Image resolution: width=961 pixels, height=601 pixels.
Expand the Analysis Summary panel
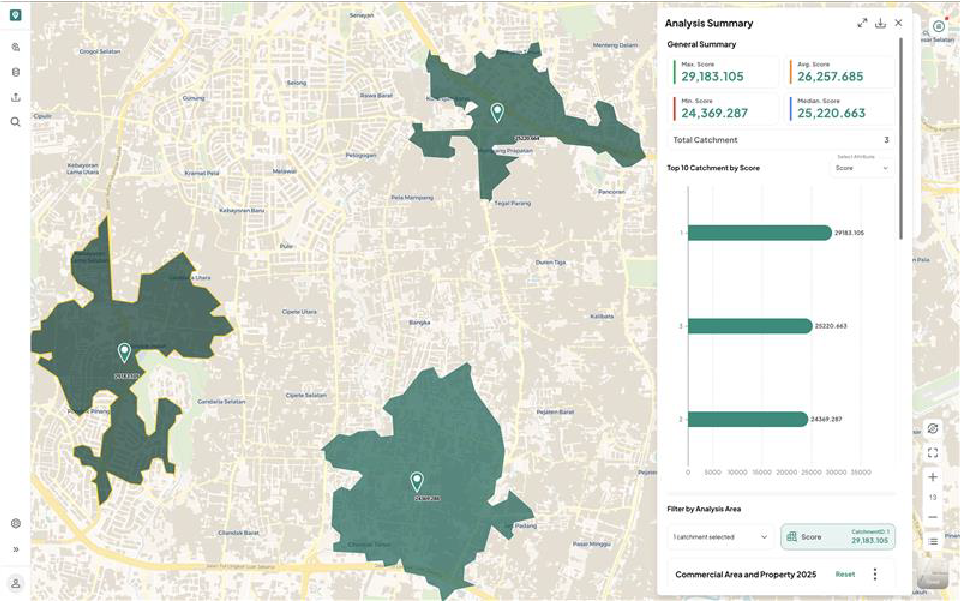pos(862,23)
